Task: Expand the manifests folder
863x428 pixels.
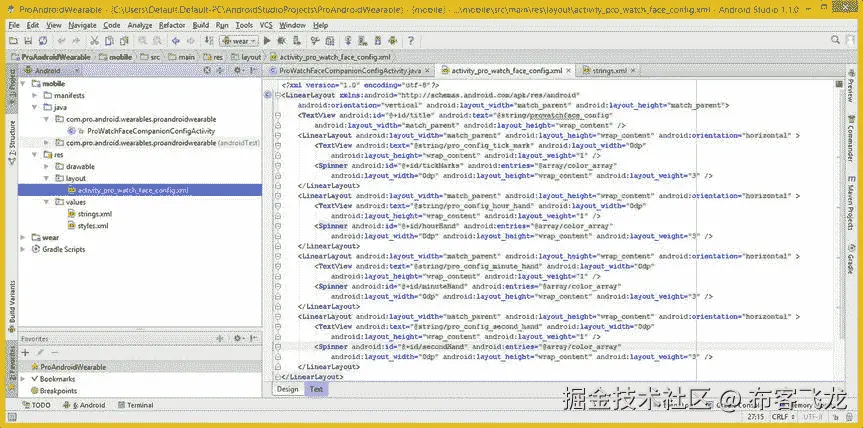Action: (x=35, y=96)
